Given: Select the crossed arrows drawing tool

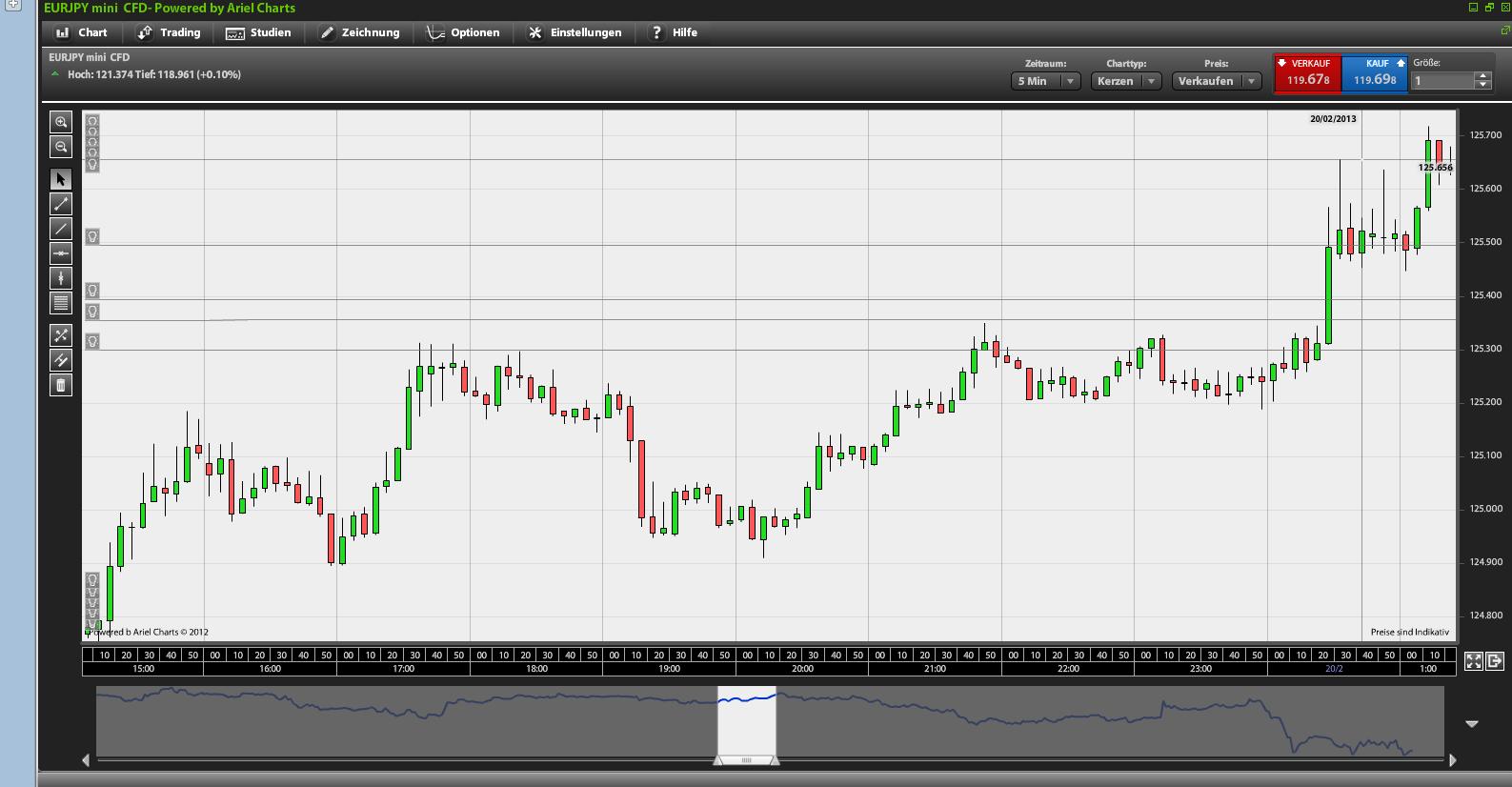Looking at the screenshot, I should coord(61,335).
